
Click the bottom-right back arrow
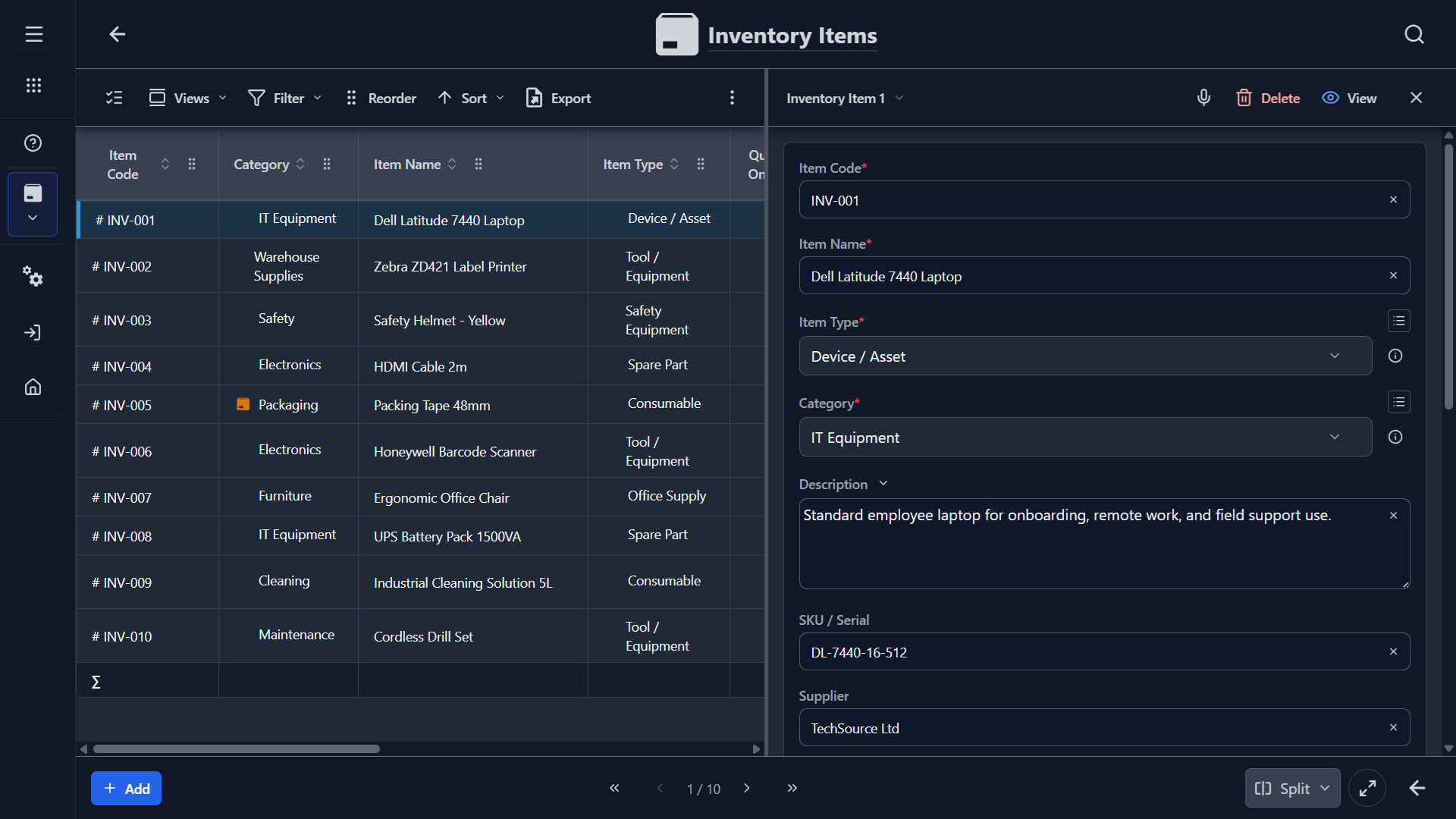point(1417,789)
